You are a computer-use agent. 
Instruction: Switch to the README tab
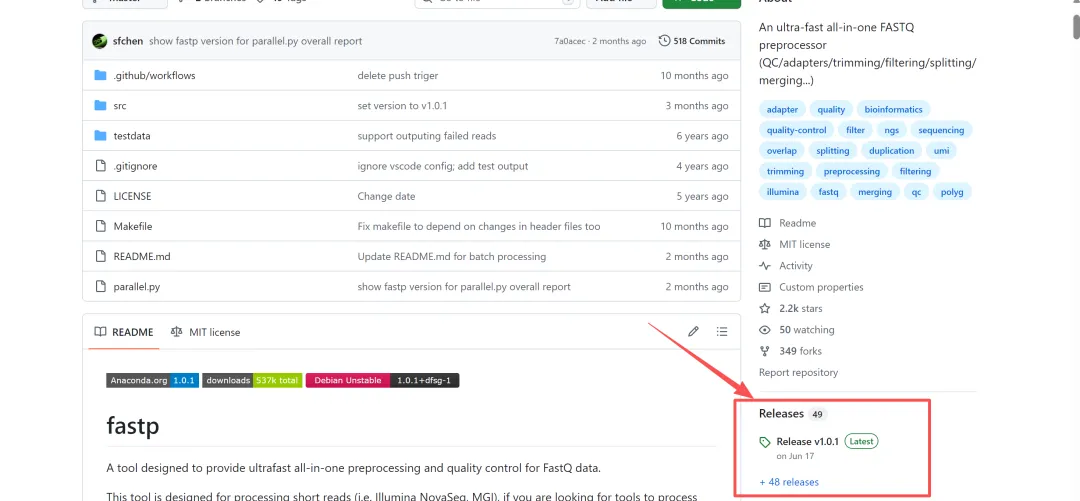(x=124, y=332)
